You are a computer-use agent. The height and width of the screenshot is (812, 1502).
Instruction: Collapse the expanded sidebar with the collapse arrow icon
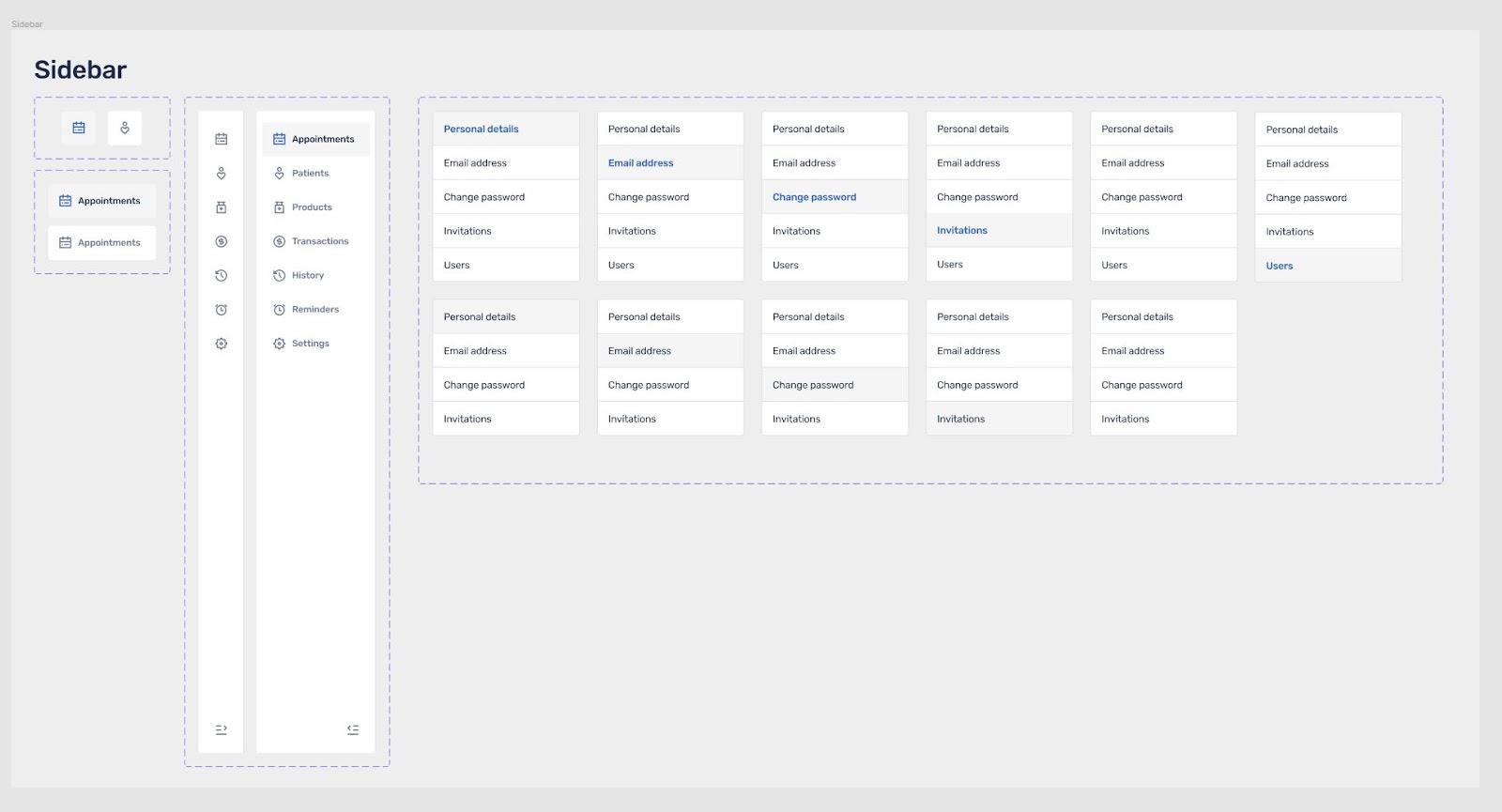[x=353, y=729]
